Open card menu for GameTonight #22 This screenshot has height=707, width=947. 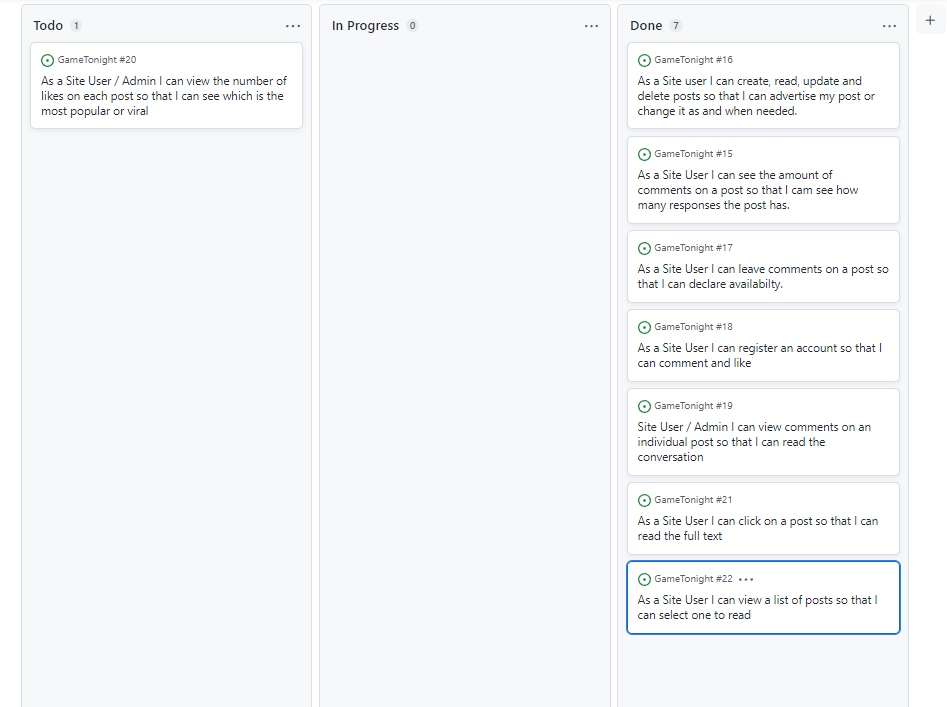[746, 580]
